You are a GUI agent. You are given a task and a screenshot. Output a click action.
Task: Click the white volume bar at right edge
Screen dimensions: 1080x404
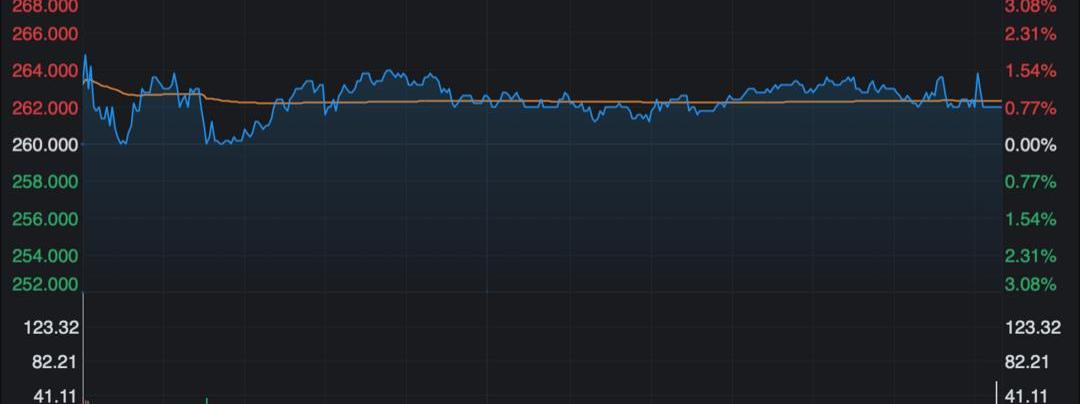click(x=996, y=393)
